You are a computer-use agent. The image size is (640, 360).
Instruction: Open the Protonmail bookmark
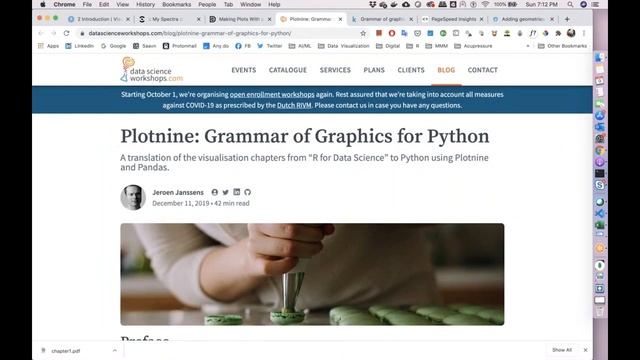point(180,46)
